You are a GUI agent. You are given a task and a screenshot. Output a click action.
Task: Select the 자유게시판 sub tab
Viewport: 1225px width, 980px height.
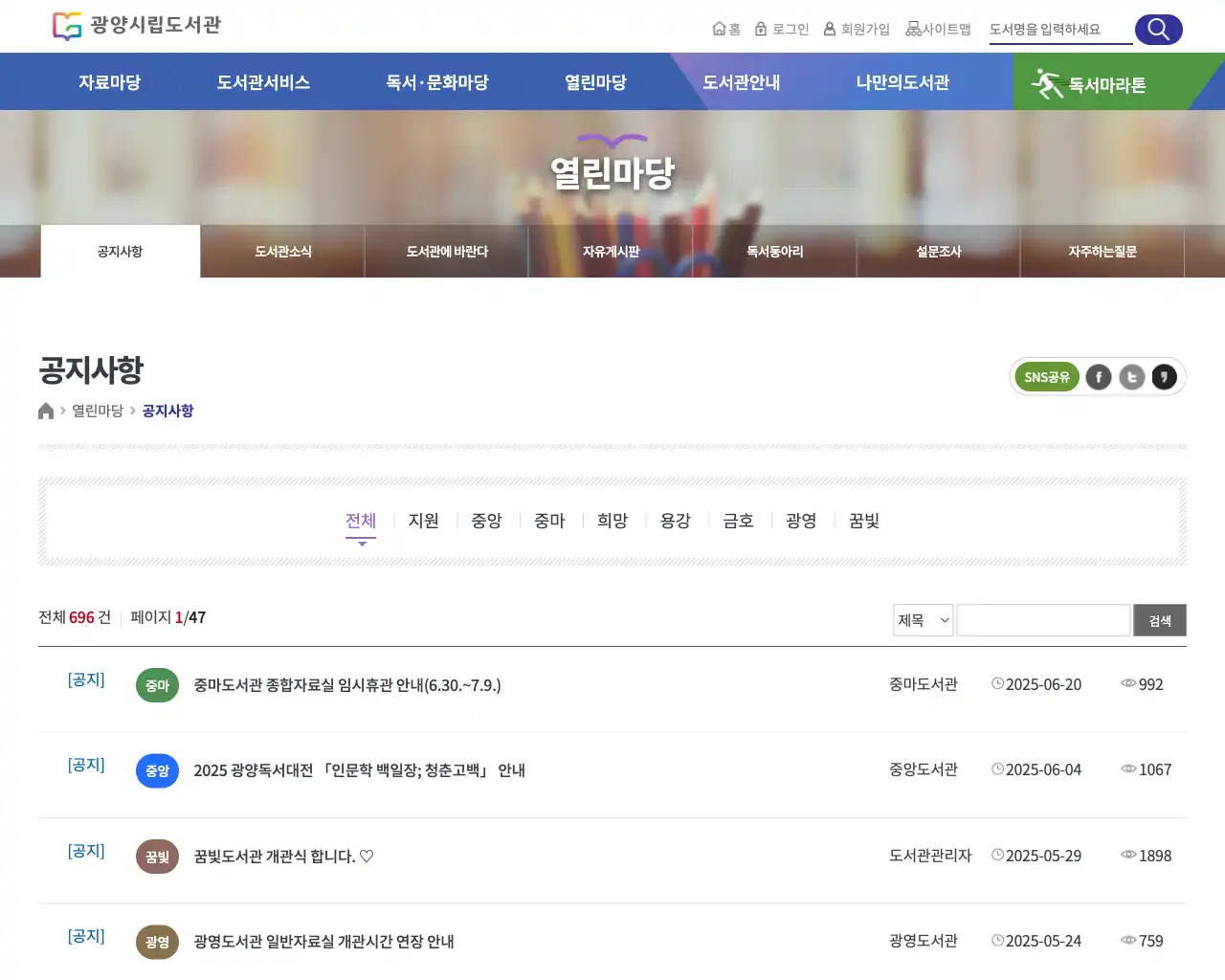coord(611,252)
